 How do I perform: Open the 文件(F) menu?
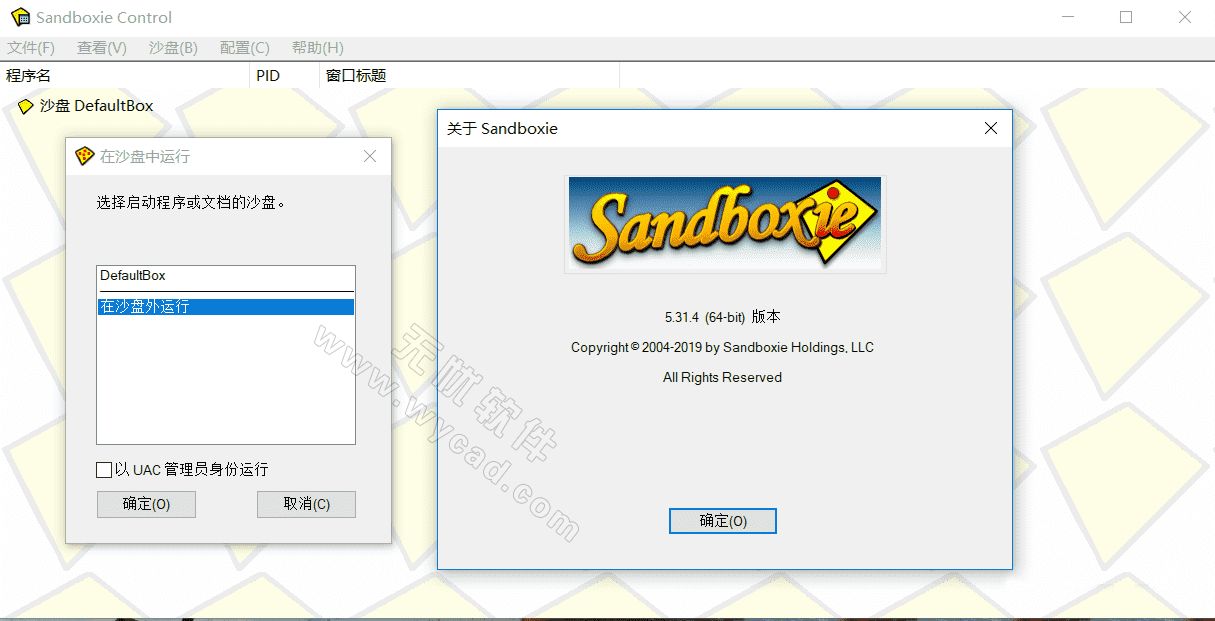[31, 48]
